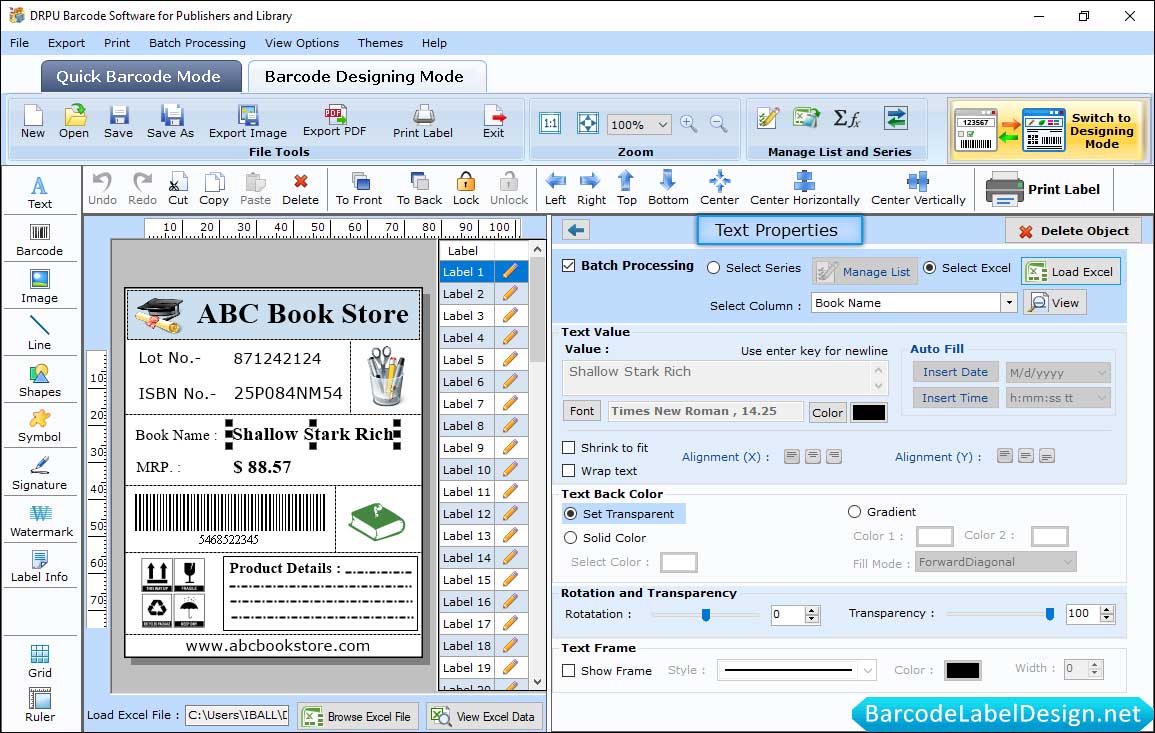Open an existing file
Viewport: 1155px width, 733px height.
pyautogui.click(x=74, y=122)
